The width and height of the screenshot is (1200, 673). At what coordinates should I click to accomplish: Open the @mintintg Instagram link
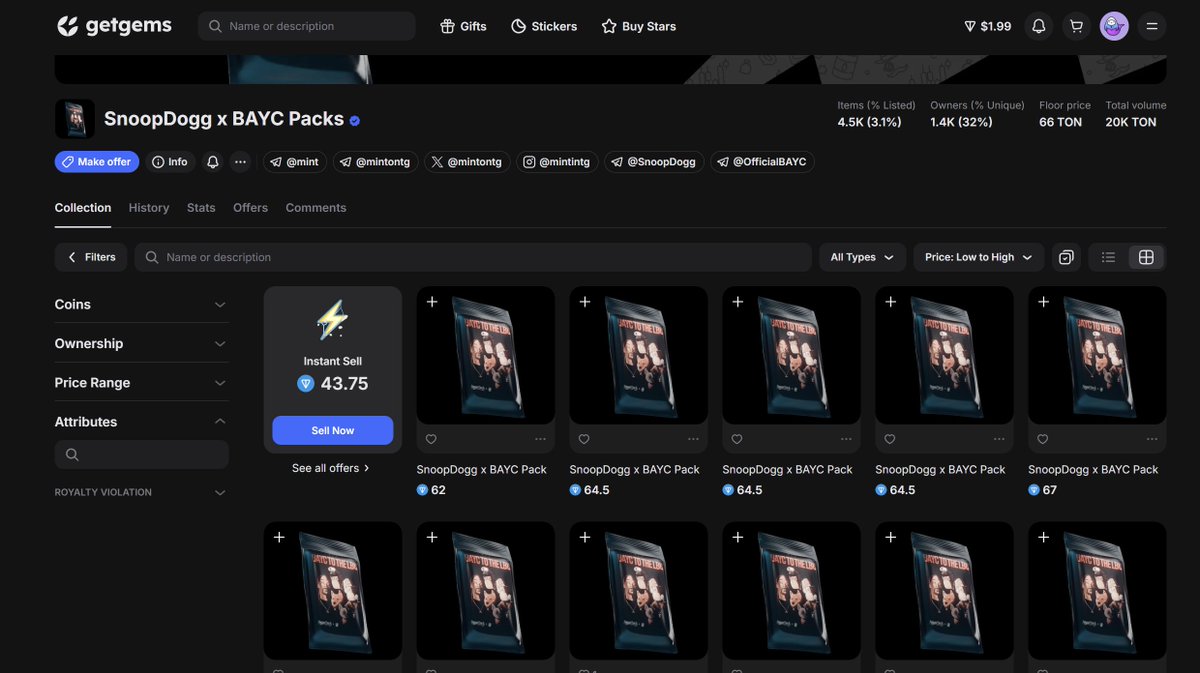557,162
